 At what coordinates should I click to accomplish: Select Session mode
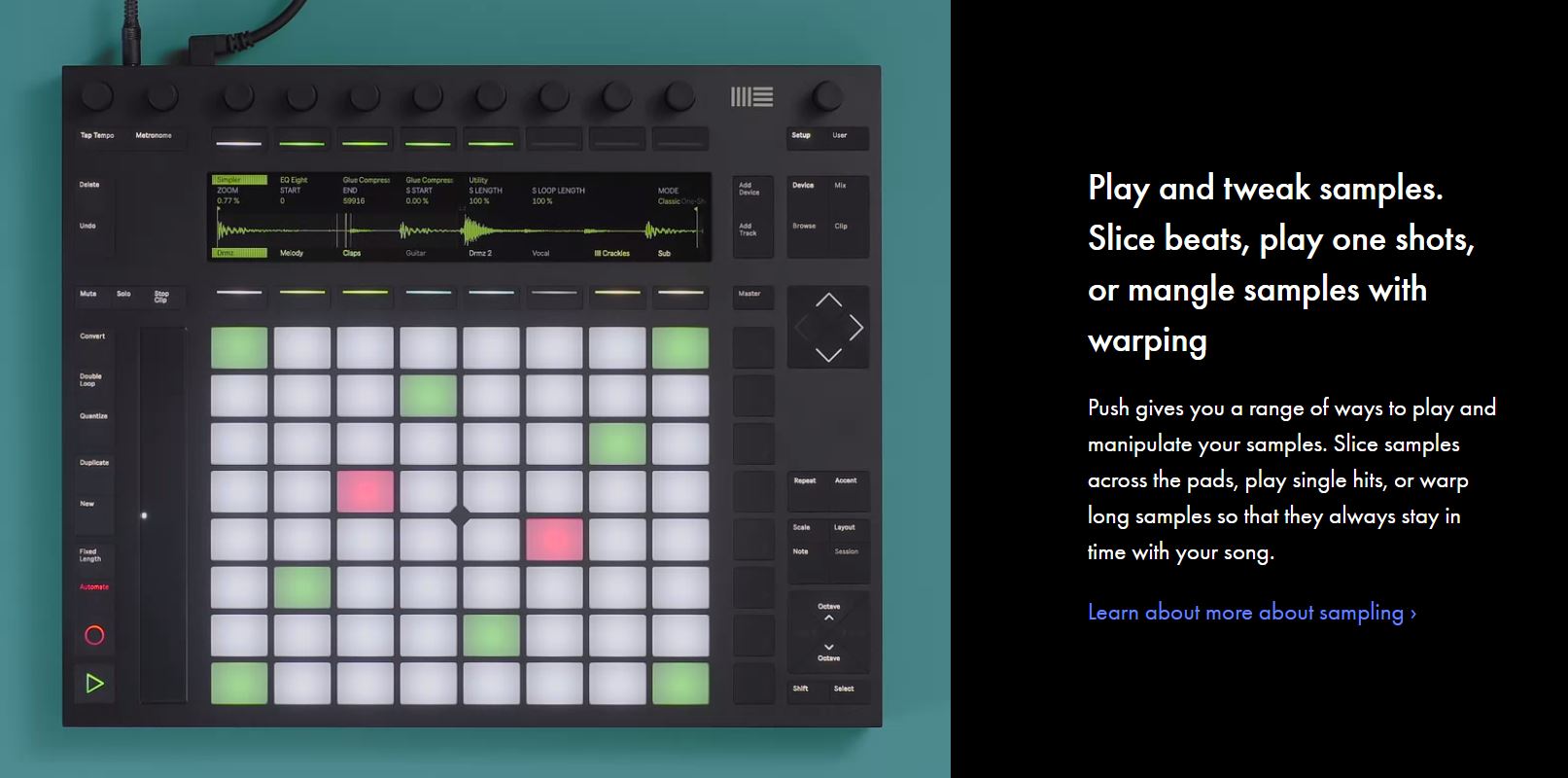(x=846, y=551)
